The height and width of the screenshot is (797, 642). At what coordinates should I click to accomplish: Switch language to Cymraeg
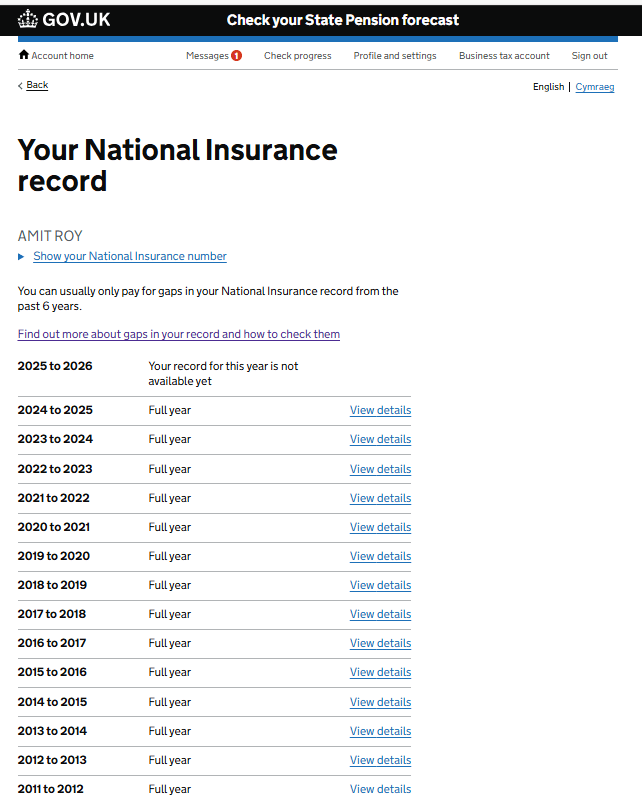[594, 87]
